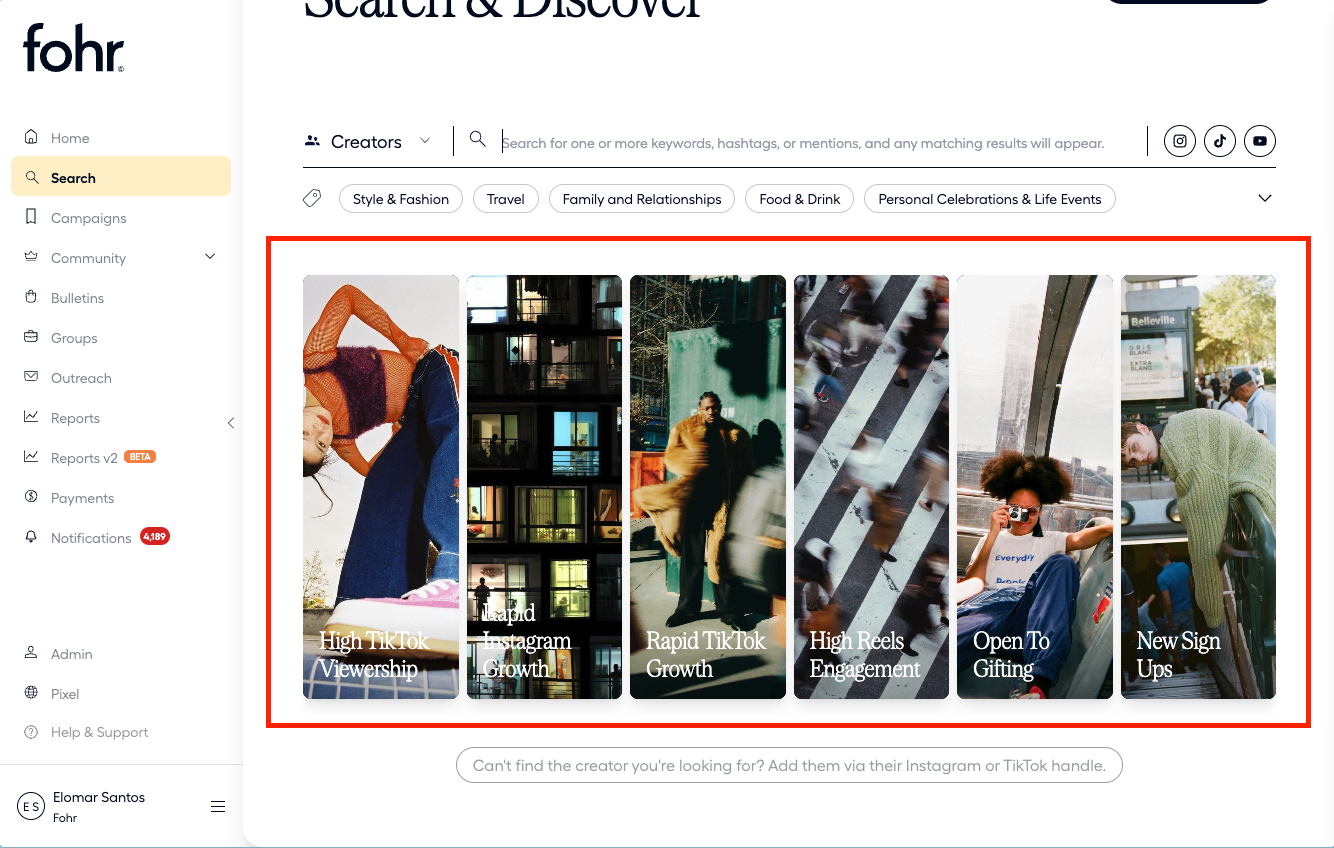Open the hamburger menu beside Elomar Santos
The image size is (1334, 848).
tap(218, 807)
